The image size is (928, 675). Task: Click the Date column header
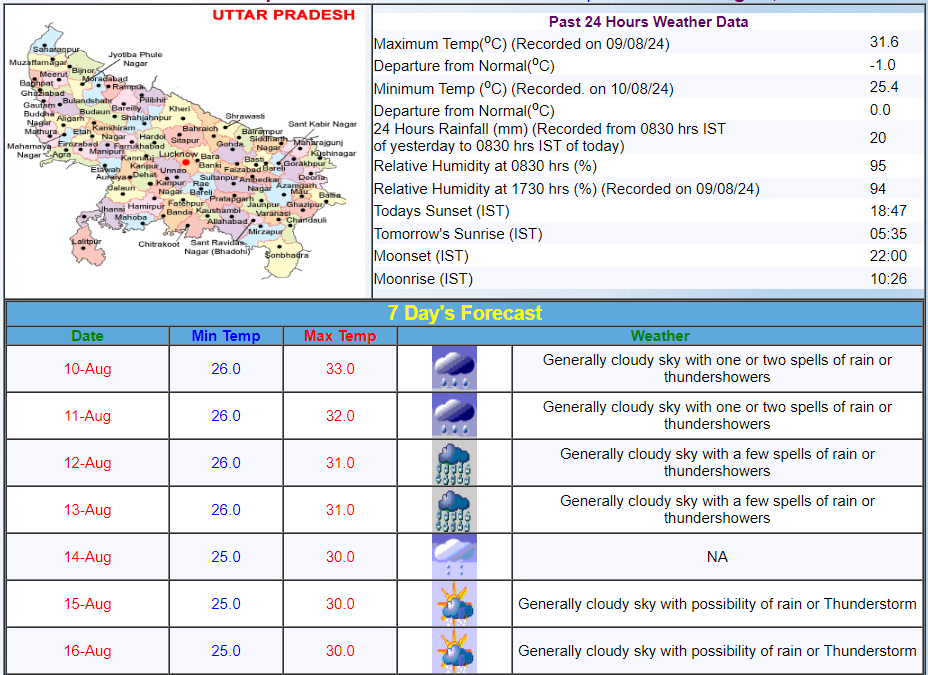click(87, 336)
